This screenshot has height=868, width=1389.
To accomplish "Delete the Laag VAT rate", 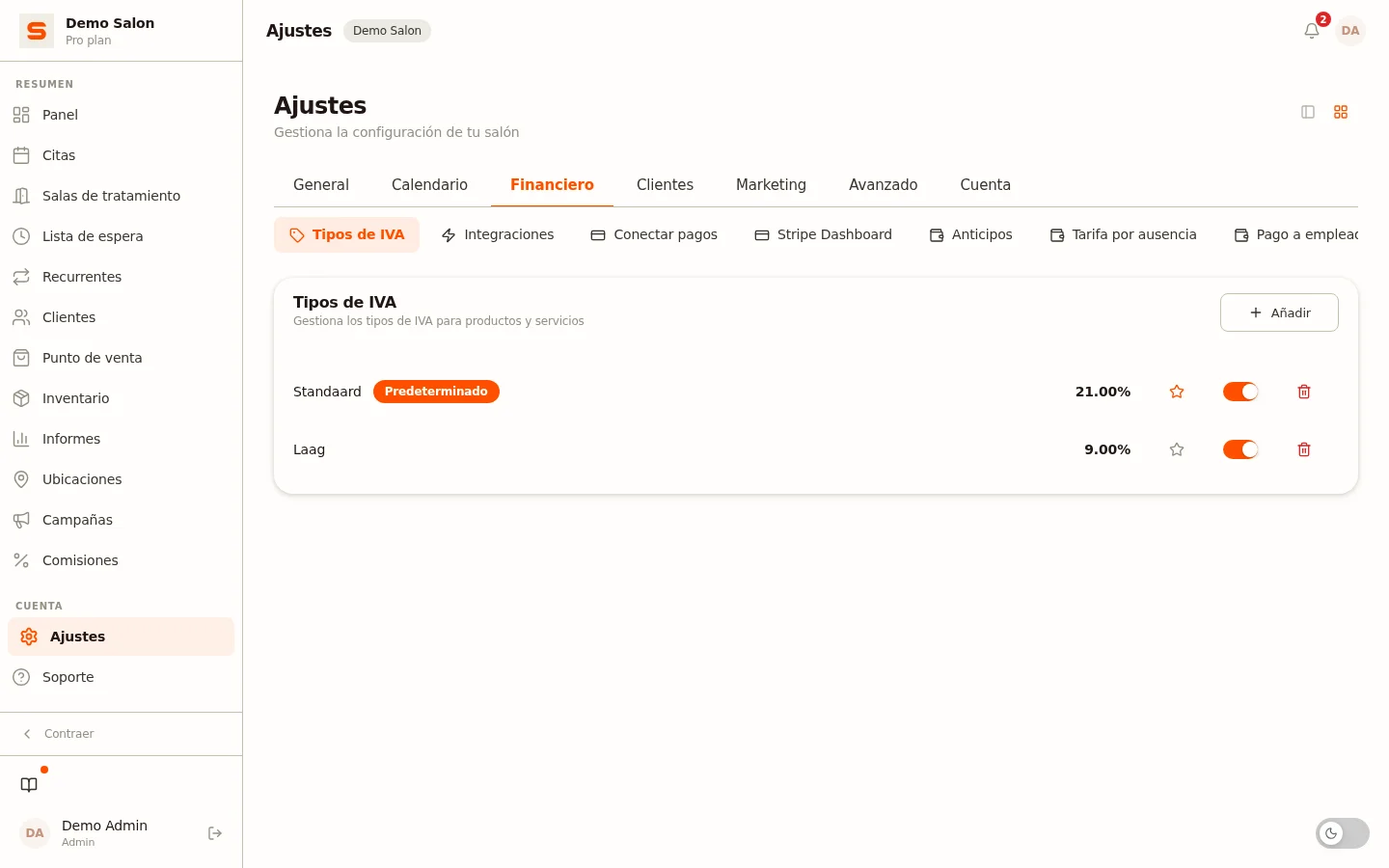I will (1304, 449).
